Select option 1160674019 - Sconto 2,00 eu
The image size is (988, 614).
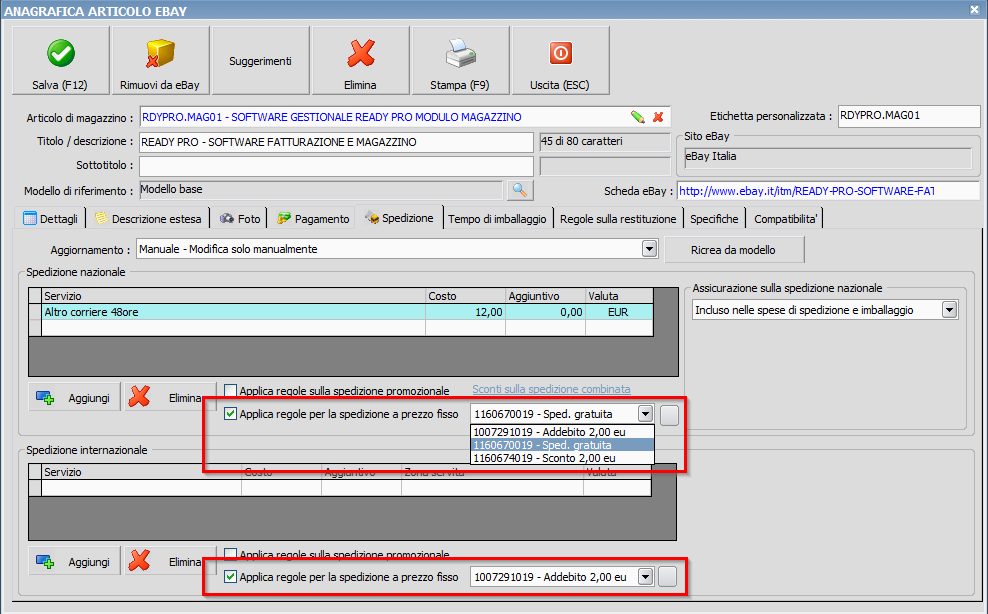563,458
